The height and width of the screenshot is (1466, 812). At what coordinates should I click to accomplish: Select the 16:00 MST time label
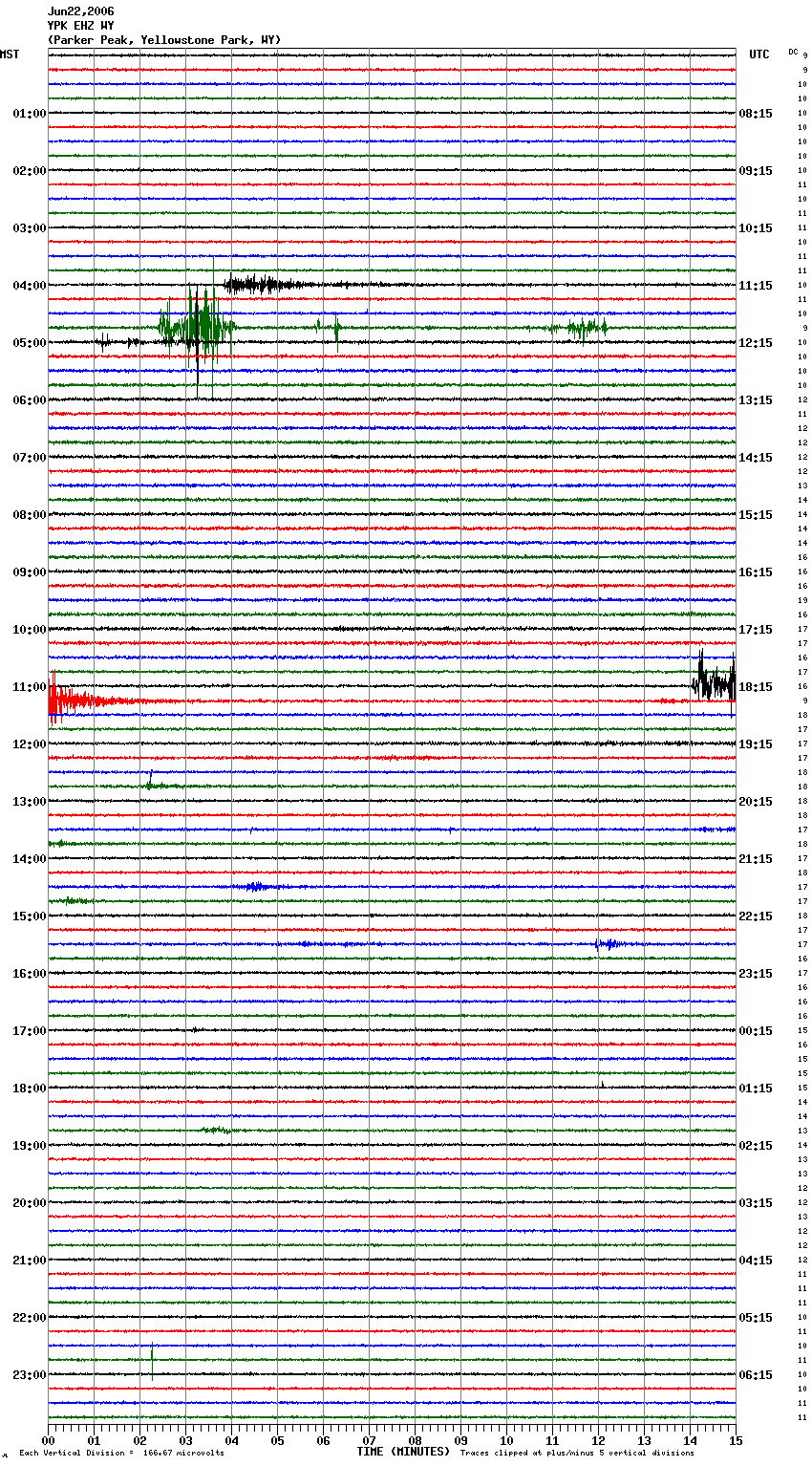[30, 974]
